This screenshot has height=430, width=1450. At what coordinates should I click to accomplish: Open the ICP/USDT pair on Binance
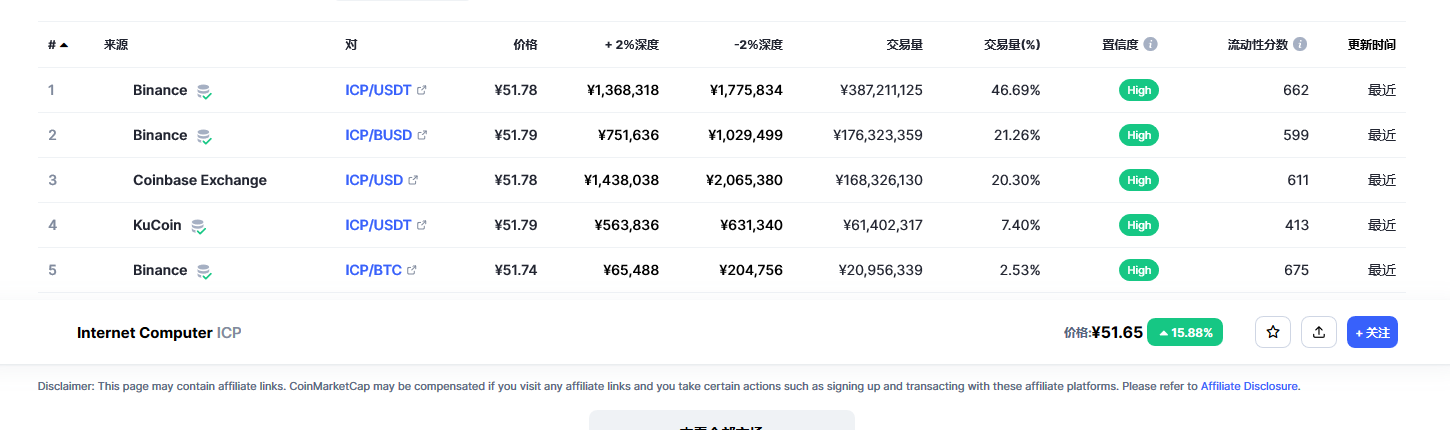click(x=378, y=90)
